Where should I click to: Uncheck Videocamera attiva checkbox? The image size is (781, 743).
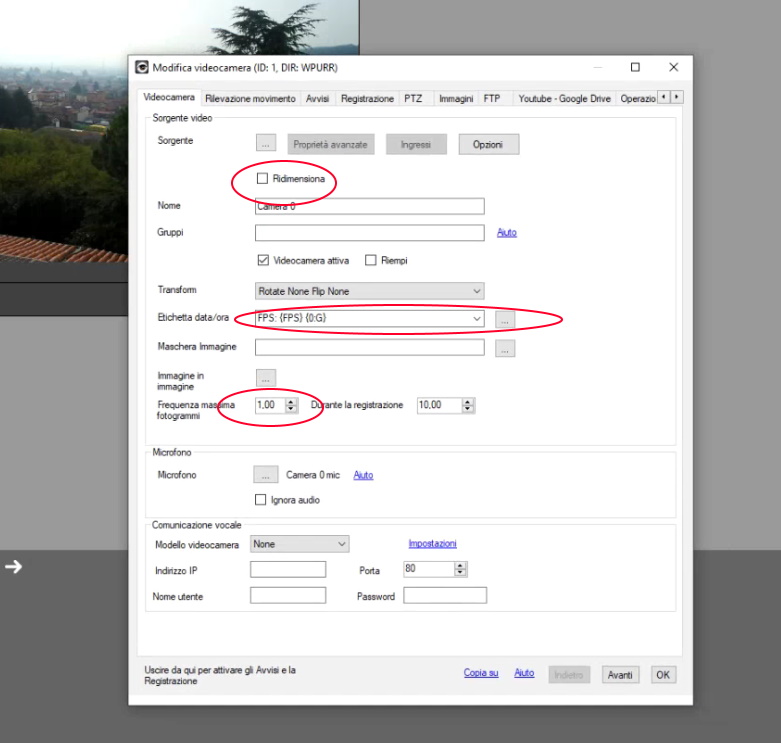263,260
